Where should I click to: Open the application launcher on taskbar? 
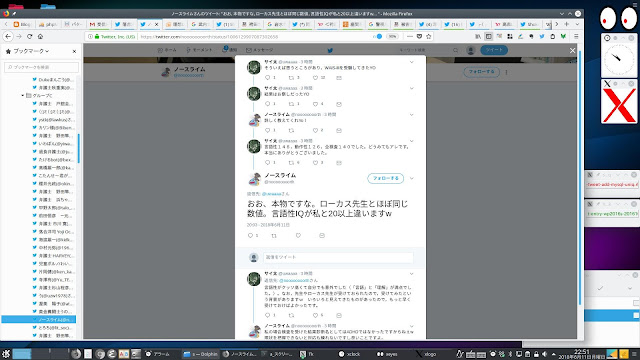point(6,354)
